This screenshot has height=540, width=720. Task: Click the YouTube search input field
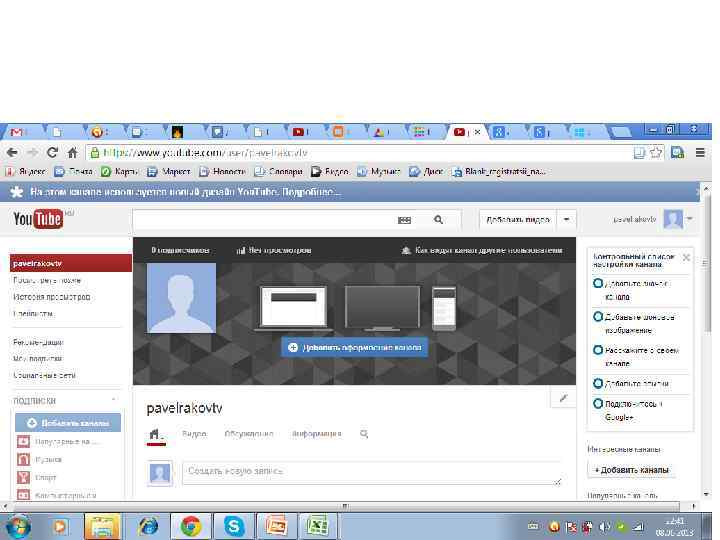click(264, 220)
